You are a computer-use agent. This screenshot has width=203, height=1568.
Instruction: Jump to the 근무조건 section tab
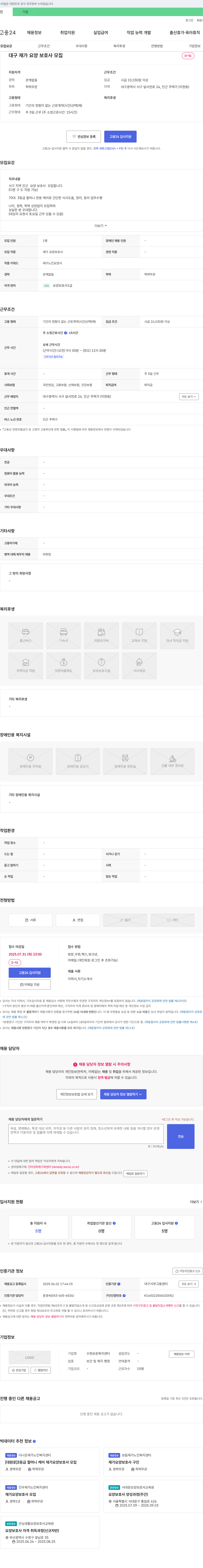44,46
